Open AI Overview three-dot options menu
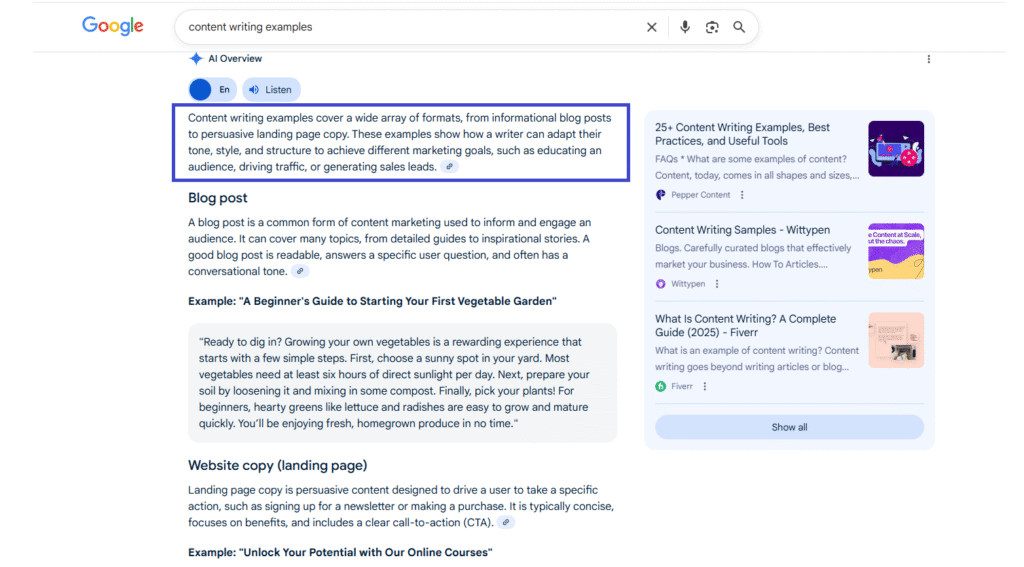Viewport: 1024px width, 567px height. (928, 59)
